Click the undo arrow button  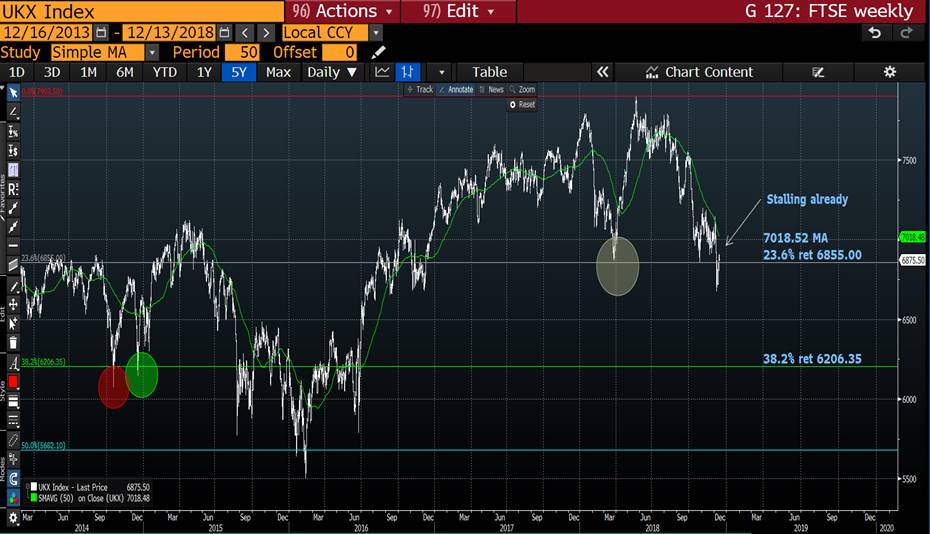click(875, 33)
